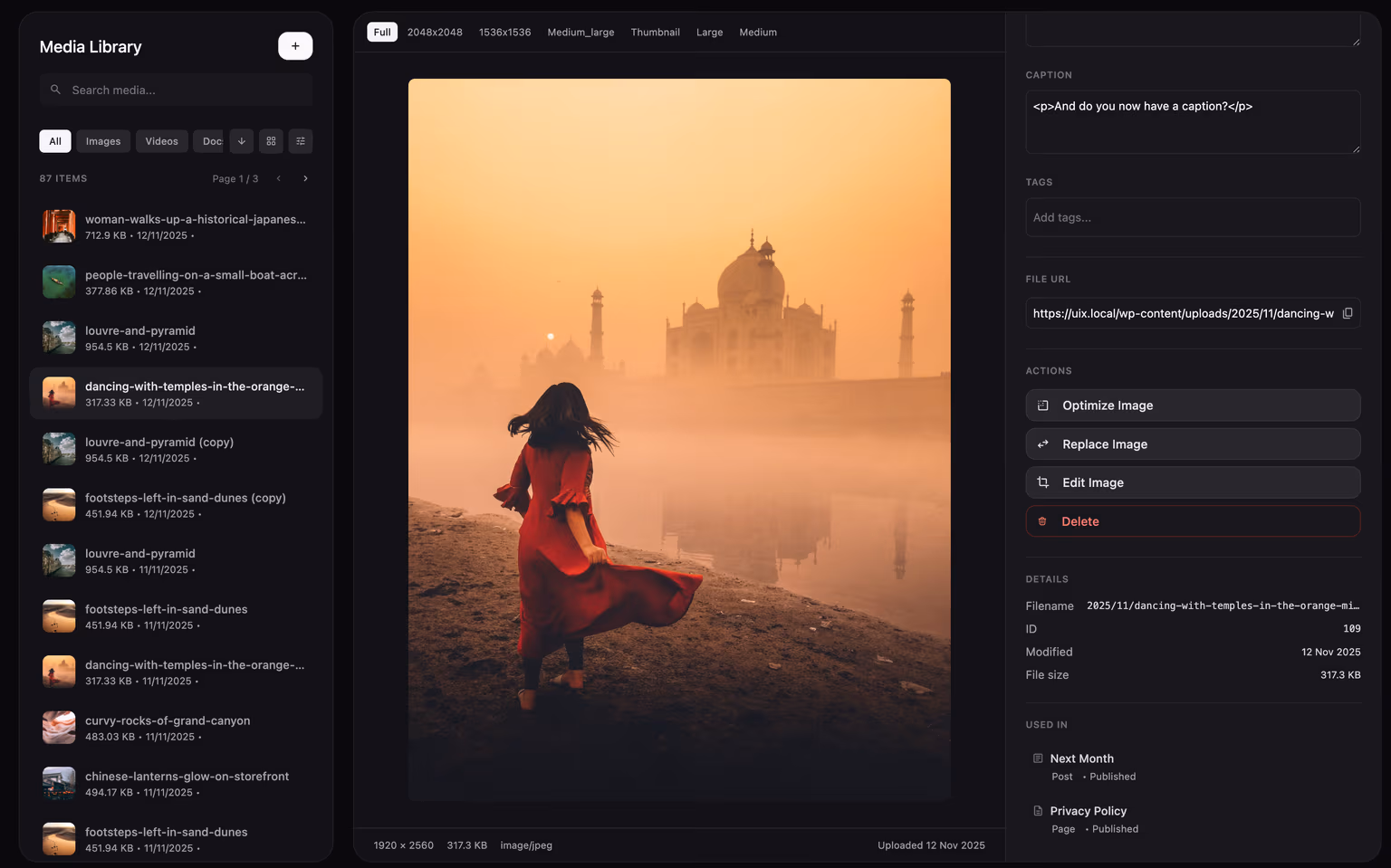Toggle the Images media filter

[102, 141]
